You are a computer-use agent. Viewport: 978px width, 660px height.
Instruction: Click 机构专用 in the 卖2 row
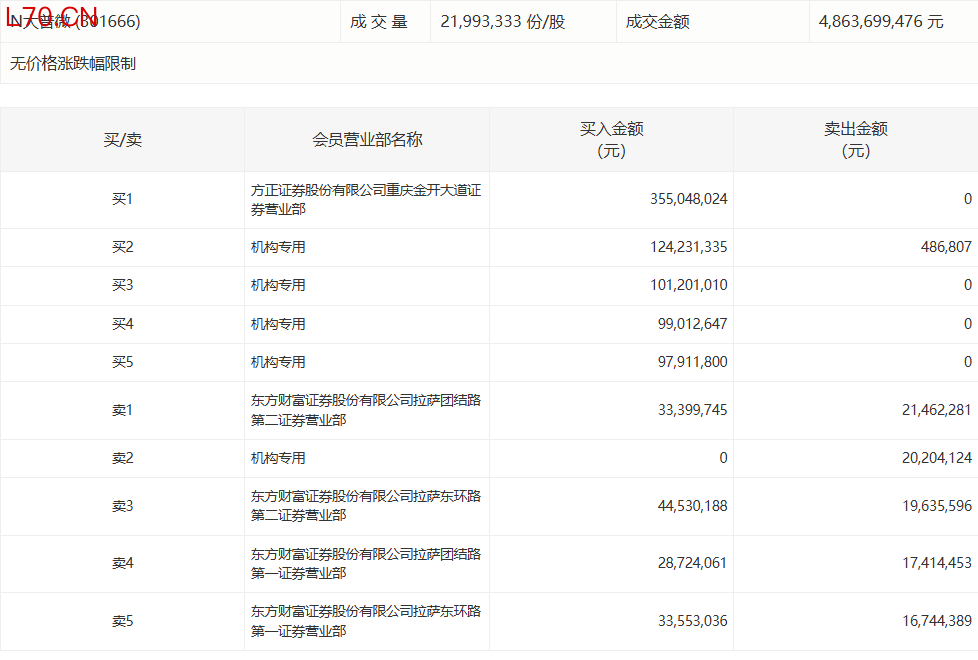pos(278,458)
